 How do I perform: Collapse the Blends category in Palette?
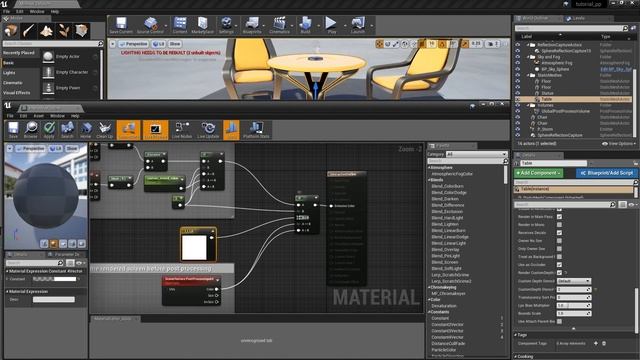coord(429,180)
